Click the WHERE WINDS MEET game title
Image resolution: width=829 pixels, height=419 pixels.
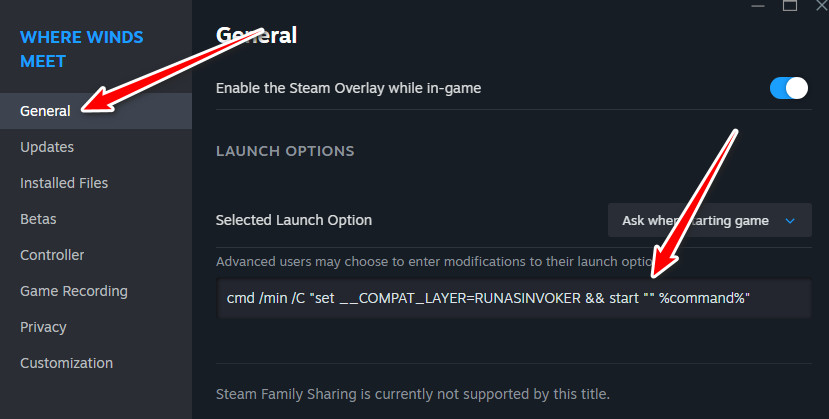pyautogui.click(x=82, y=49)
